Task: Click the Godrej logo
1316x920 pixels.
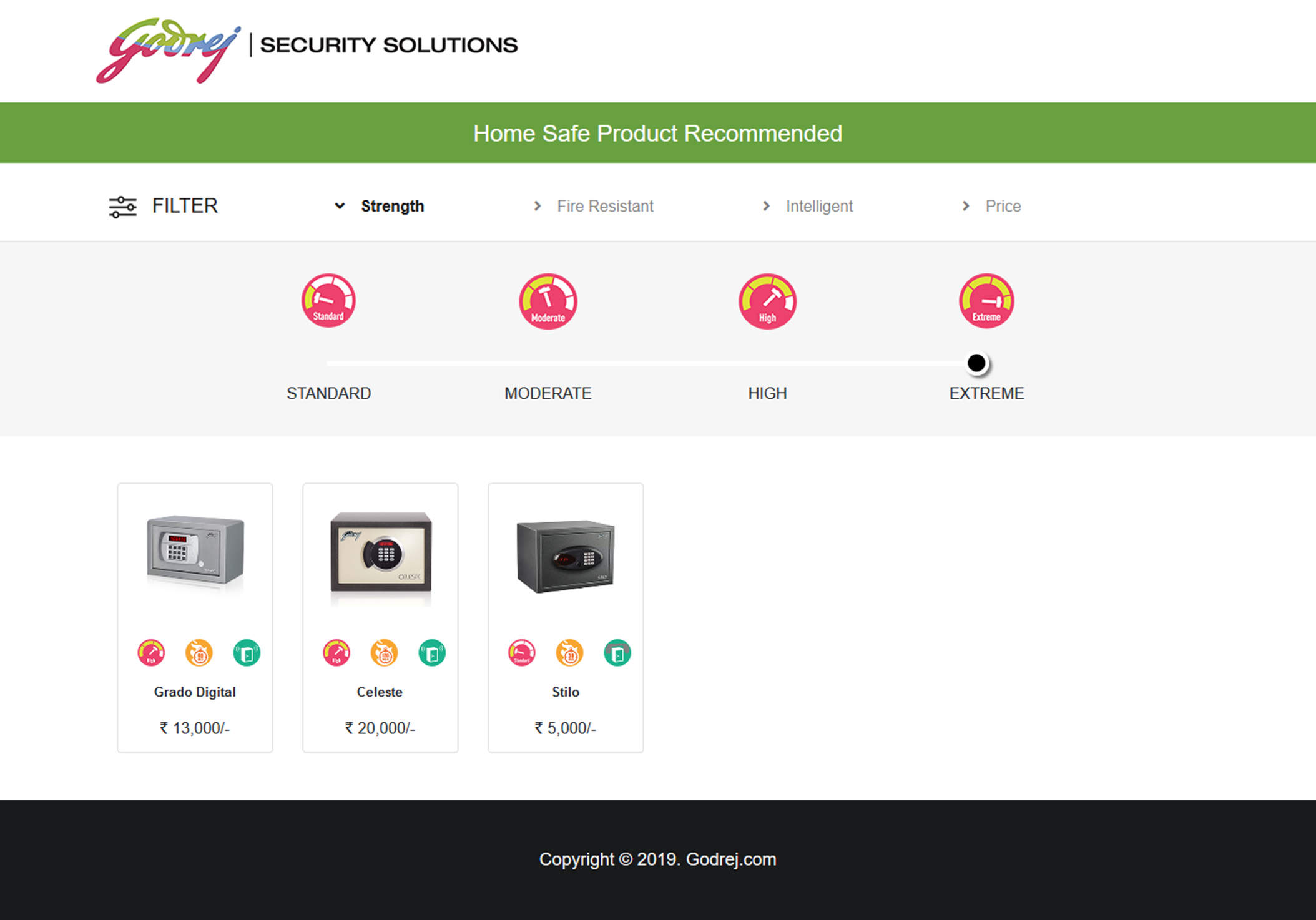Action: click(168, 51)
